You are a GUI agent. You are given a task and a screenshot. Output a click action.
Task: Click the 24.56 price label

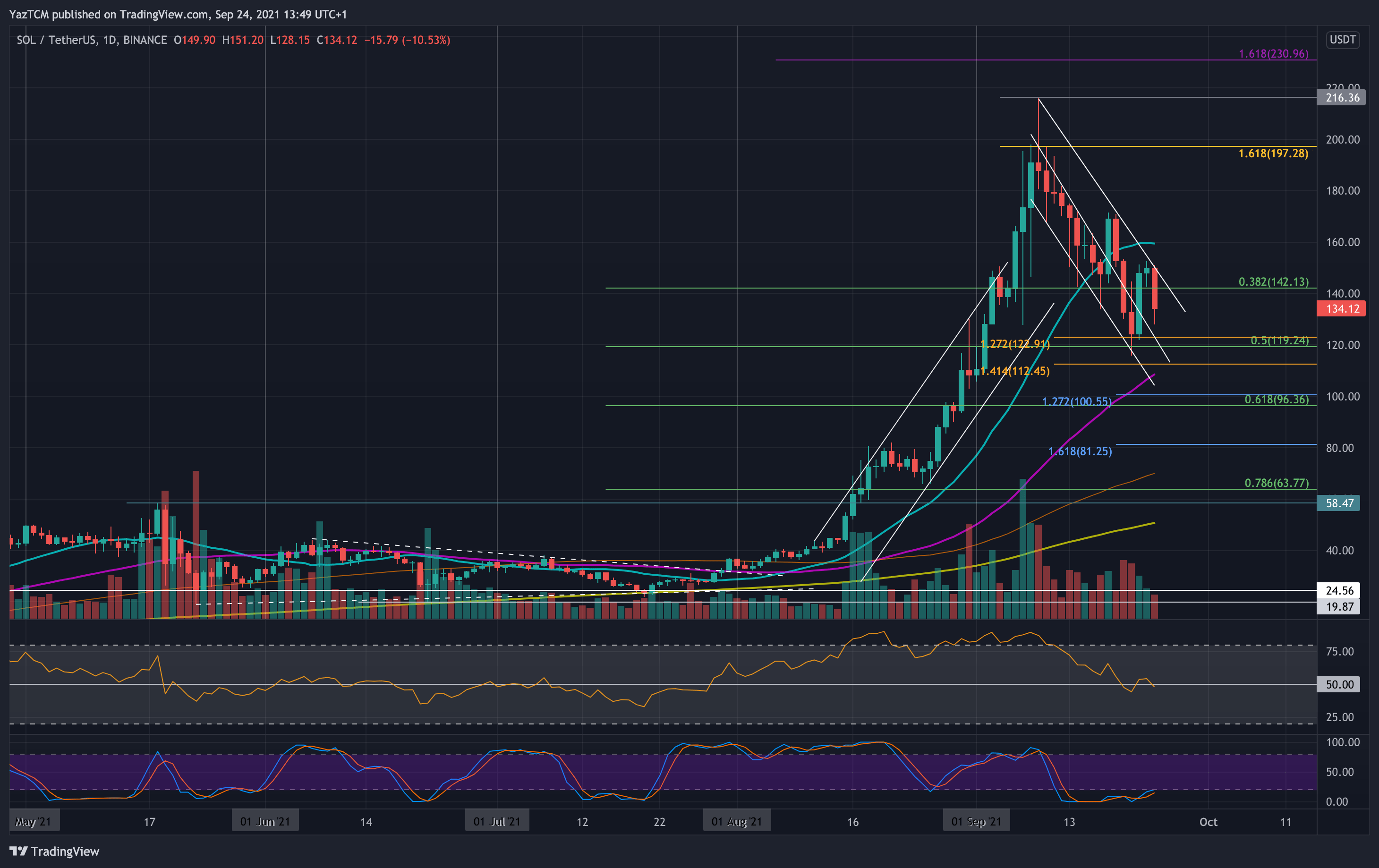point(1339,590)
